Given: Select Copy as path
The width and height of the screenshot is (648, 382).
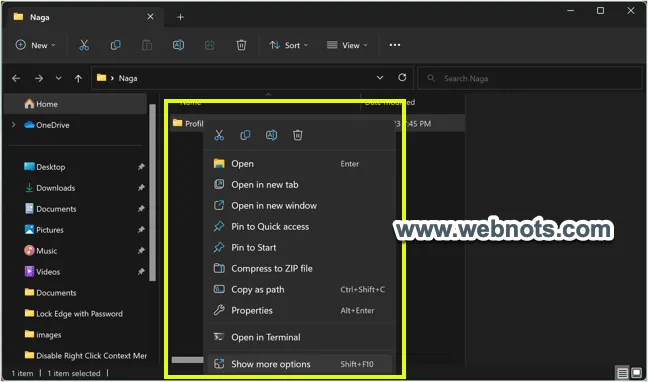Looking at the screenshot, I should pos(299,290).
